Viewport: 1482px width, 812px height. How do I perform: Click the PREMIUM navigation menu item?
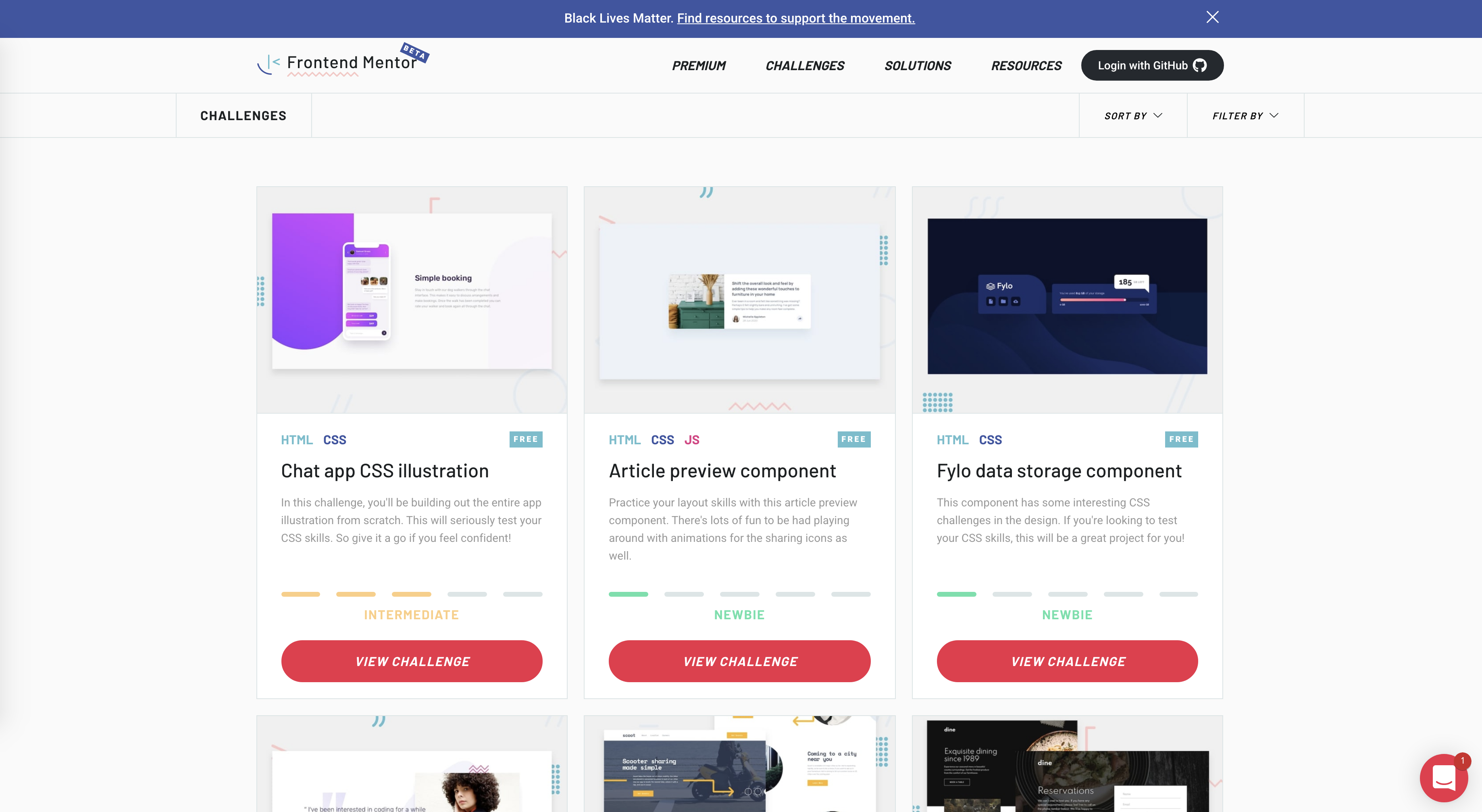699,65
